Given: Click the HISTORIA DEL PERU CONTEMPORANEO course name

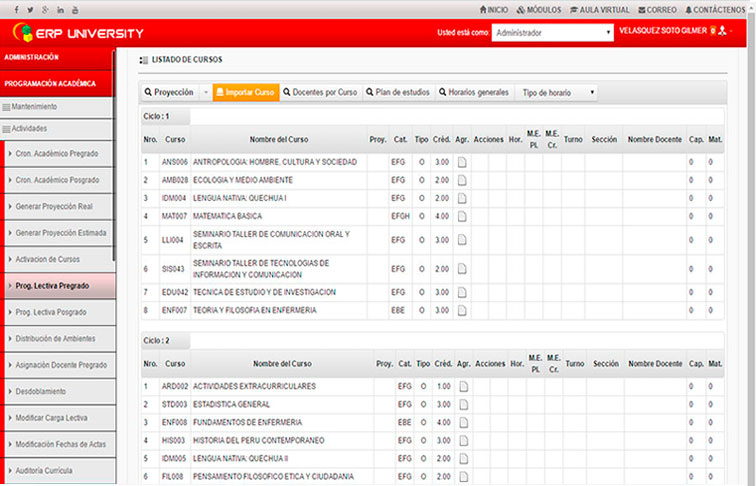Looking at the screenshot, I should click(258, 441).
